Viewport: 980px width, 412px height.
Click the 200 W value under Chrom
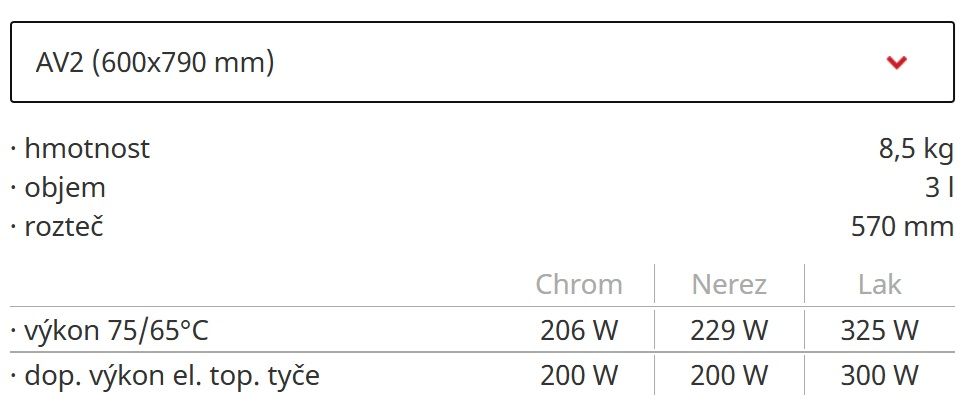click(579, 376)
